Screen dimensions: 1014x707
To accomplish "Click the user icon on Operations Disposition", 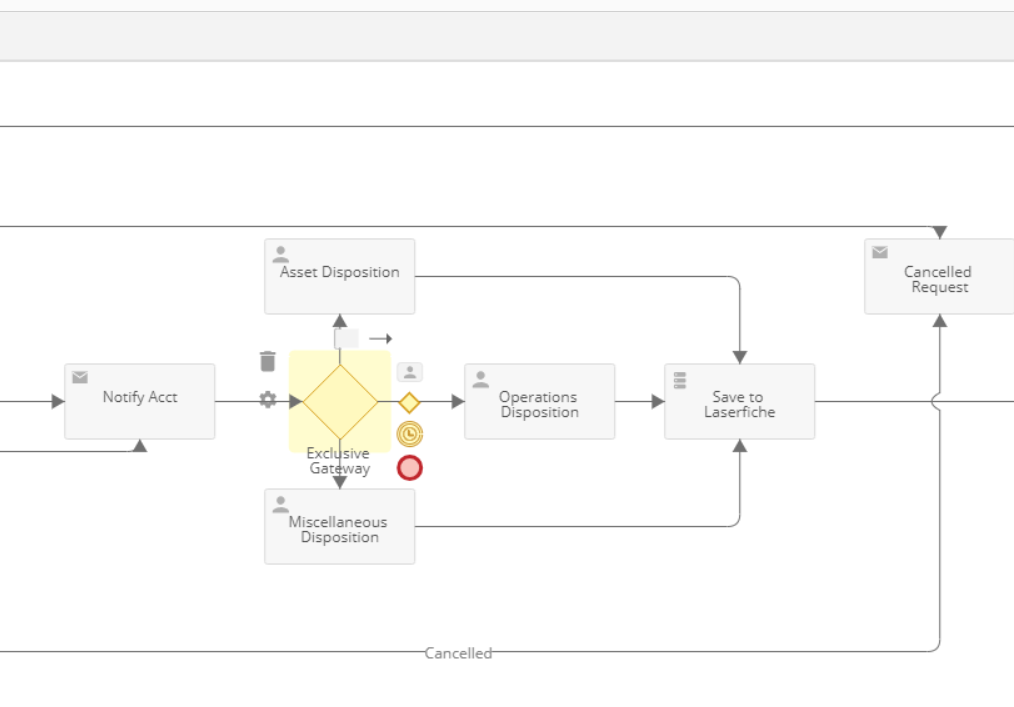I will pyautogui.click(x=480, y=379).
